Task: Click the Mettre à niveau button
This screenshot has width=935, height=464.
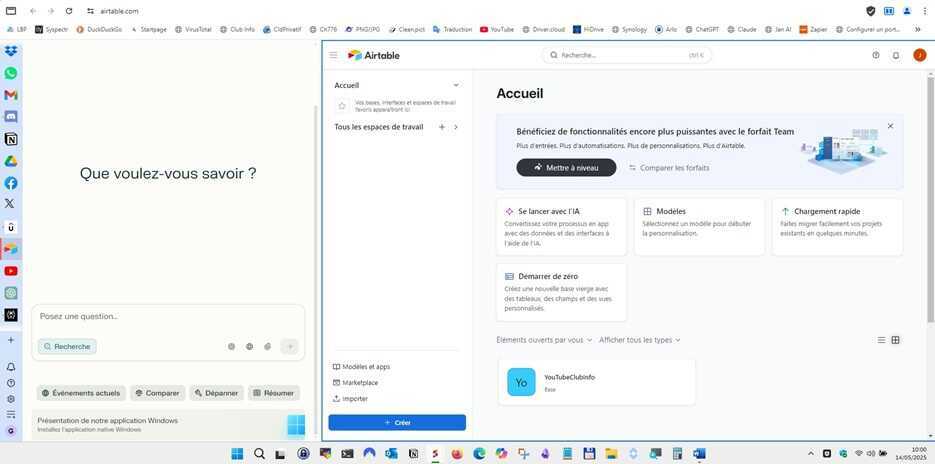Action: point(566,168)
